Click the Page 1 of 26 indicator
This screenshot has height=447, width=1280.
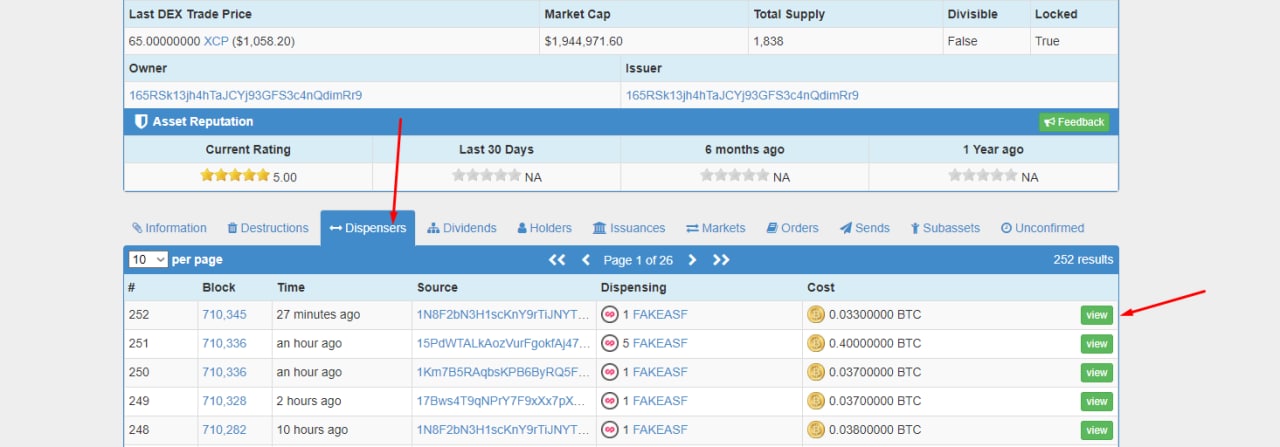click(638, 260)
